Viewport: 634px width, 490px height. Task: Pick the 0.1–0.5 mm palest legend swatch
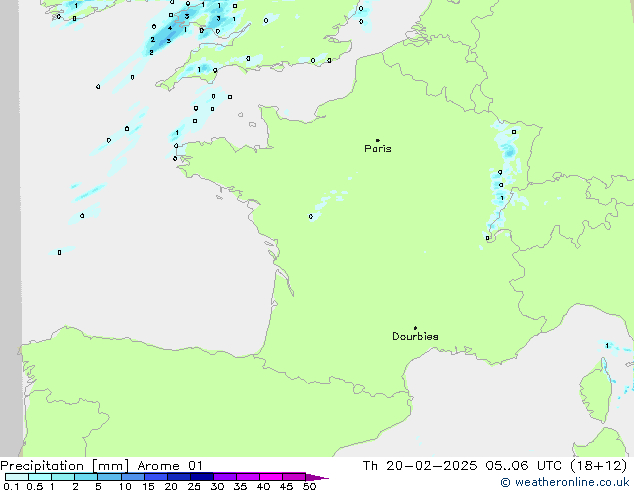click(17, 477)
